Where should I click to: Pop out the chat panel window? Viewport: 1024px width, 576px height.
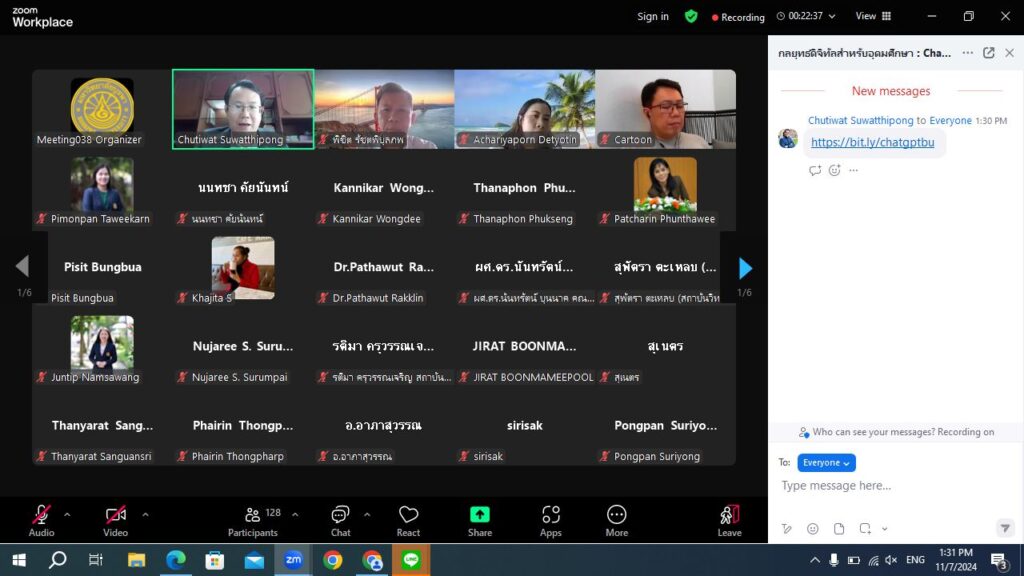tap(988, 53)
